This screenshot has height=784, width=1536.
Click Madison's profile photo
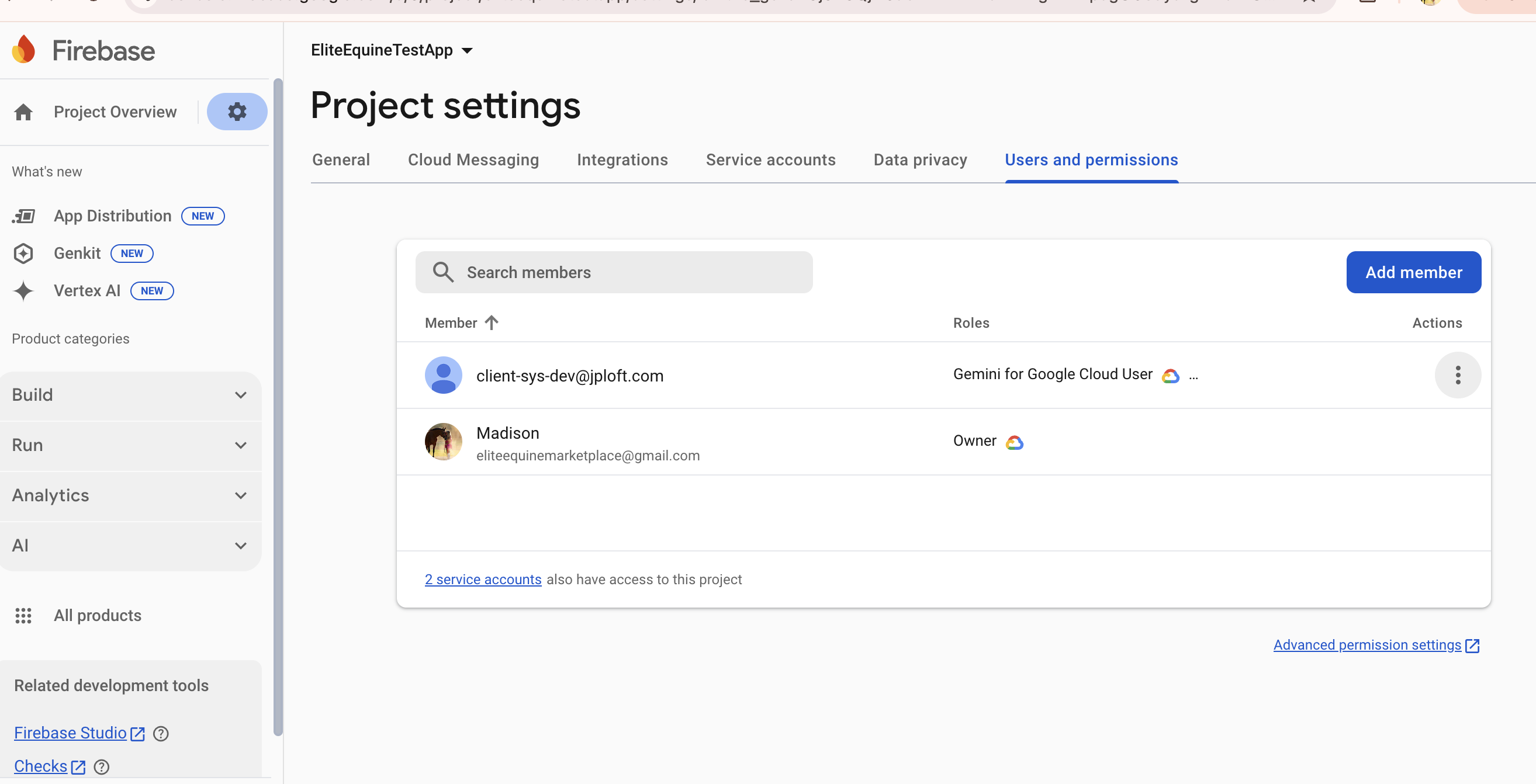coord(443,442)
